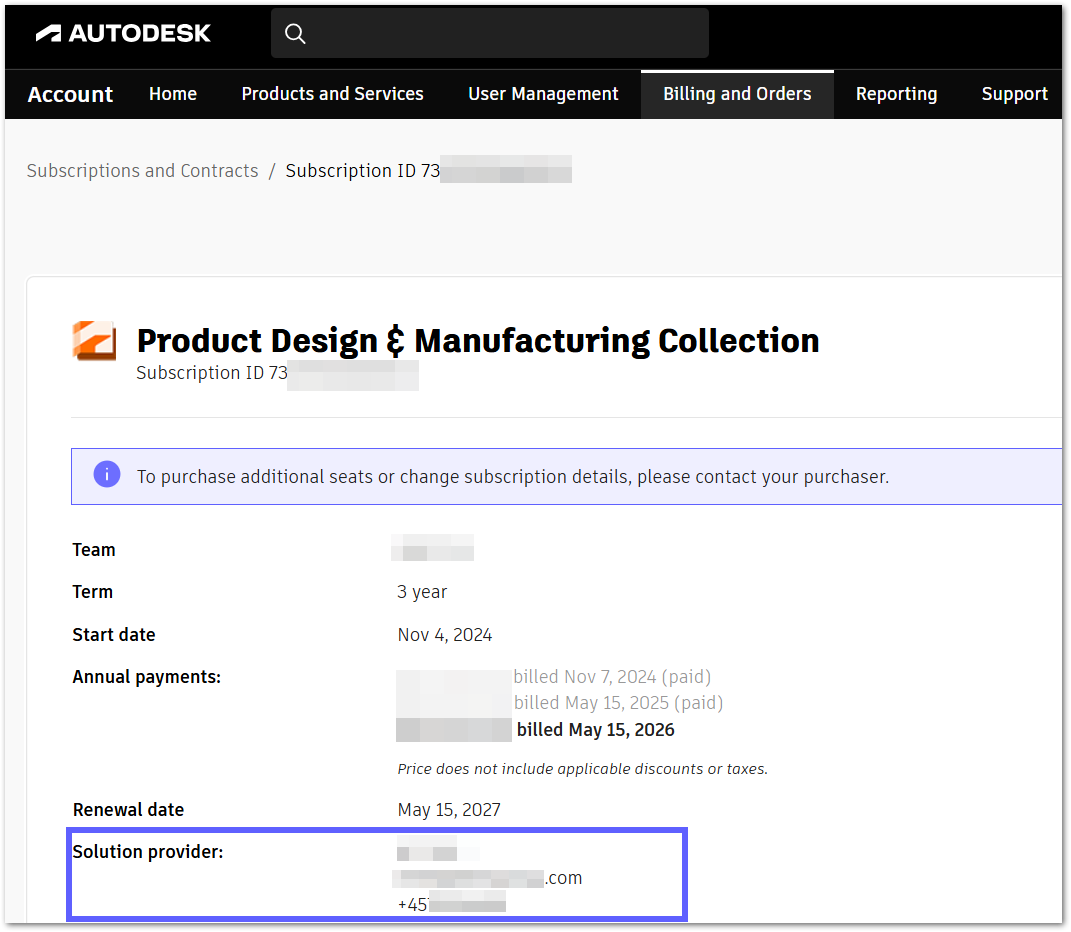
Task: Go to the Reporting tab
Action: 896,93
